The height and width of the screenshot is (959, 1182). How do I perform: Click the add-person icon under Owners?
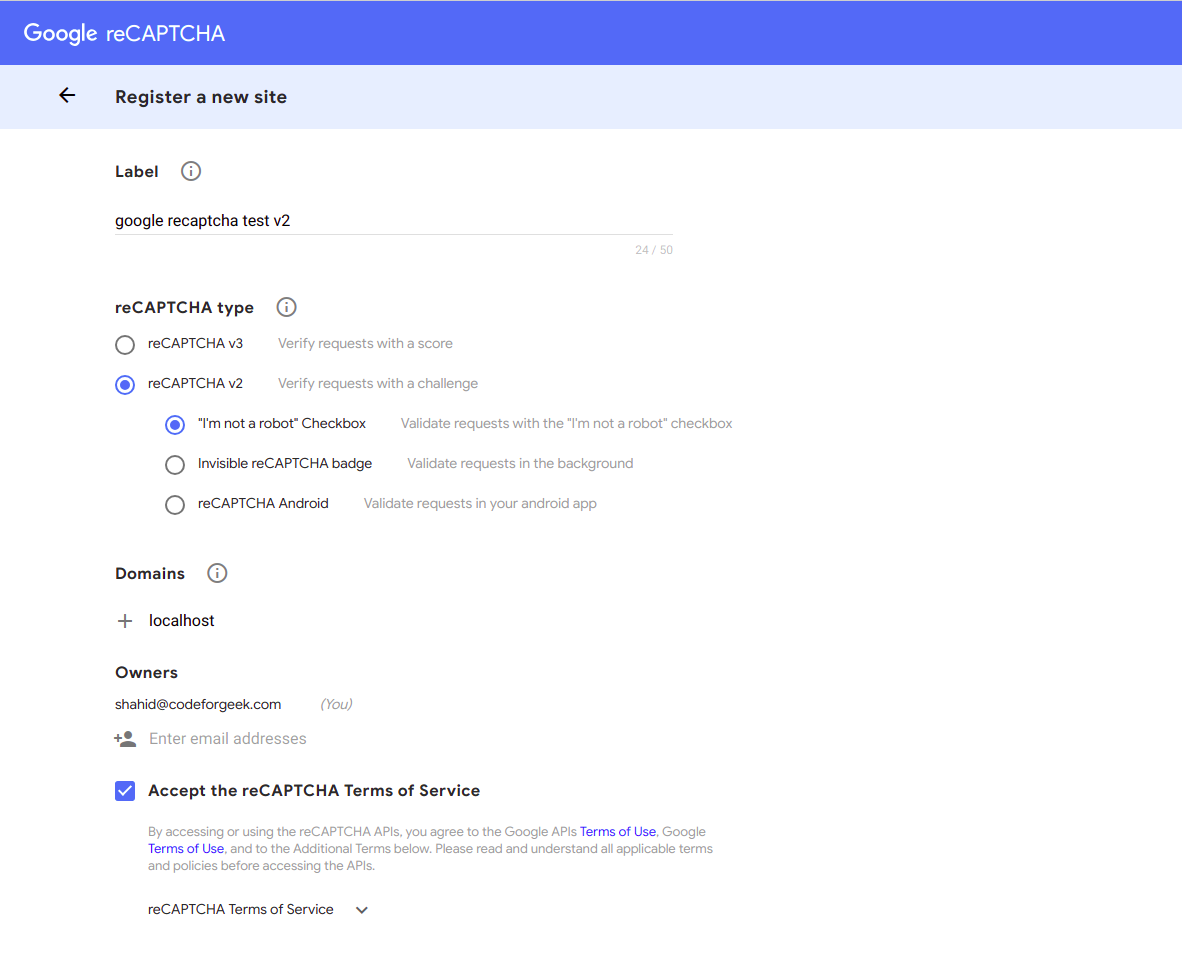coord(125,739)
